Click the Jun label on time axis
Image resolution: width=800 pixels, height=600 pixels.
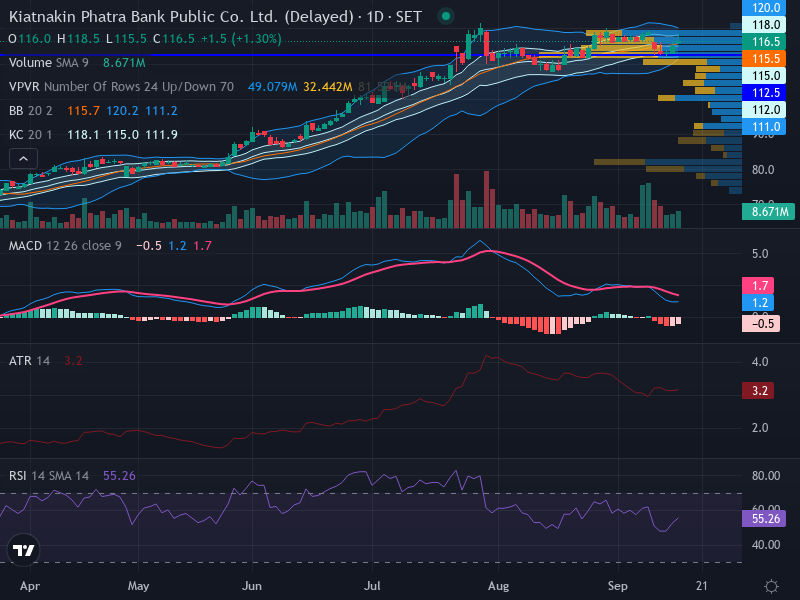[x=252, y=586]
